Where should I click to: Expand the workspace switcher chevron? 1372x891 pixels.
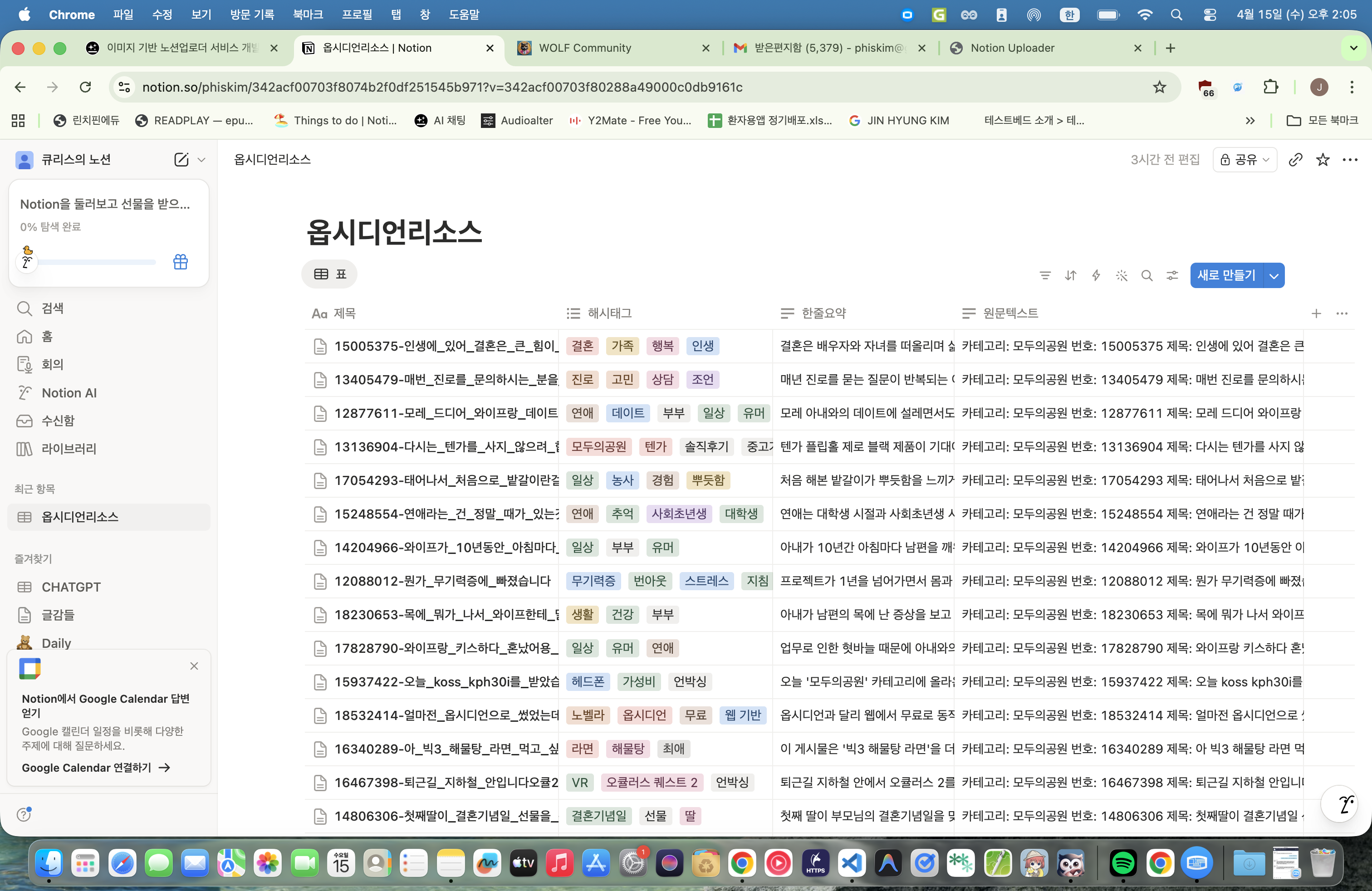(201, 160)
